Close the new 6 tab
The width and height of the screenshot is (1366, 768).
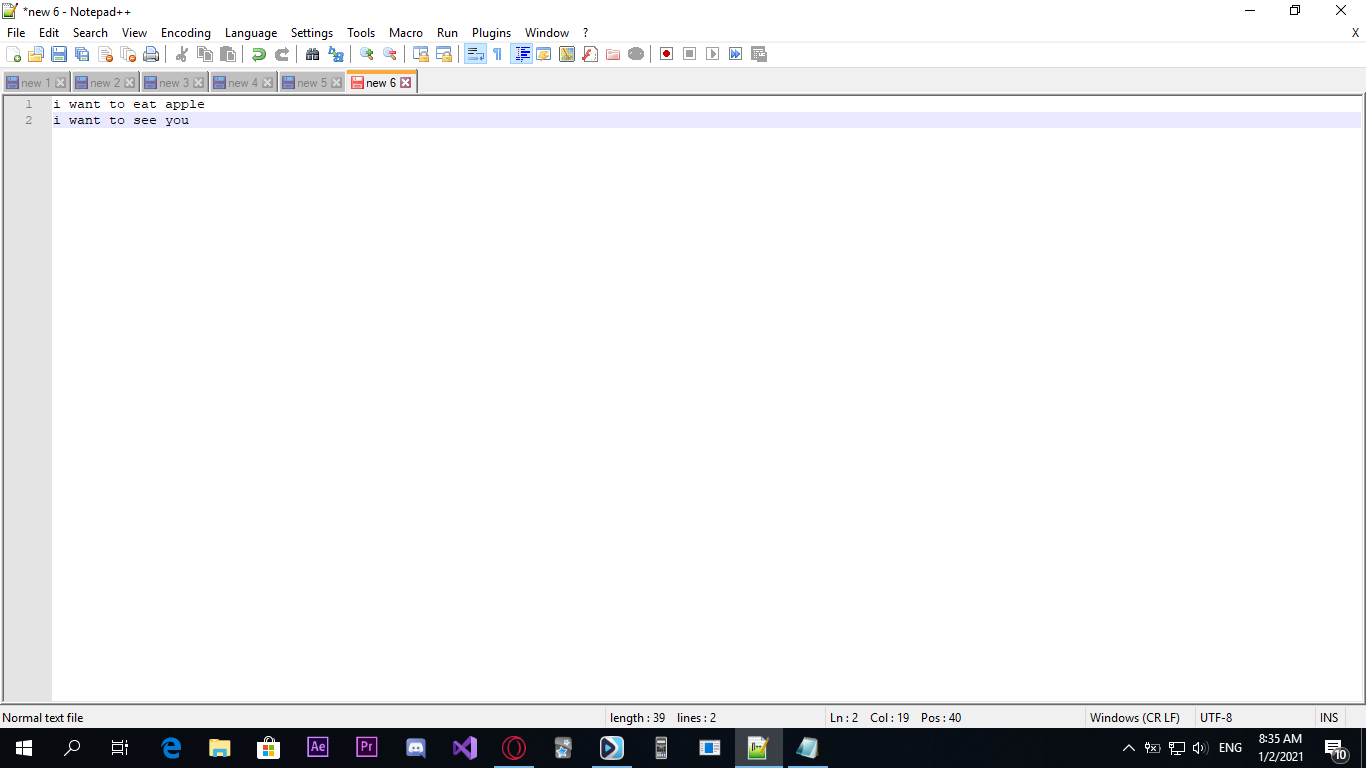pyautogui.click(x=406, y=83)
